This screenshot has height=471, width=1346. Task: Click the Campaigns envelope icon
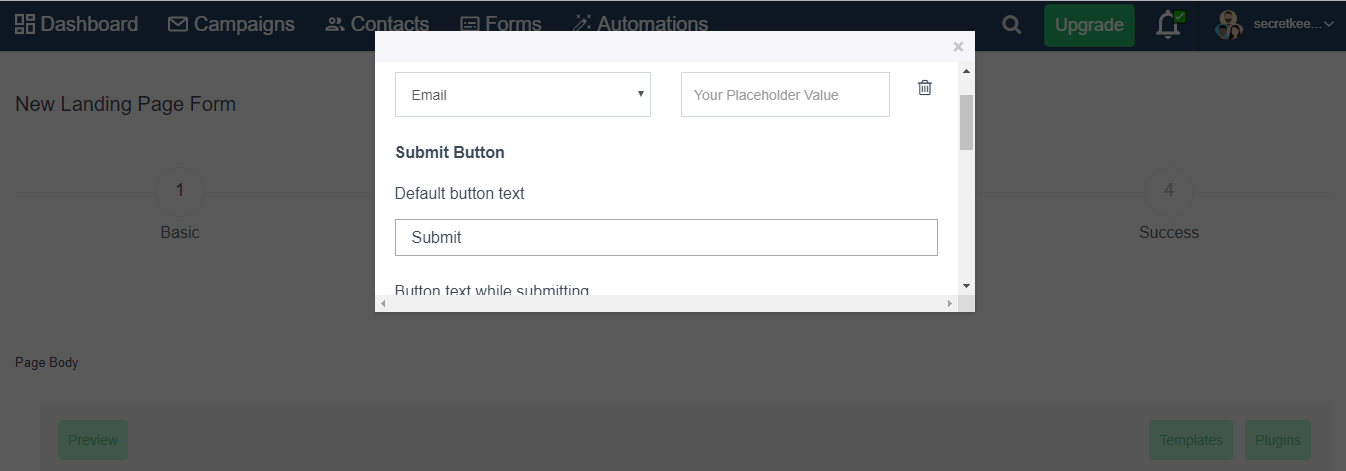(178, 24)
